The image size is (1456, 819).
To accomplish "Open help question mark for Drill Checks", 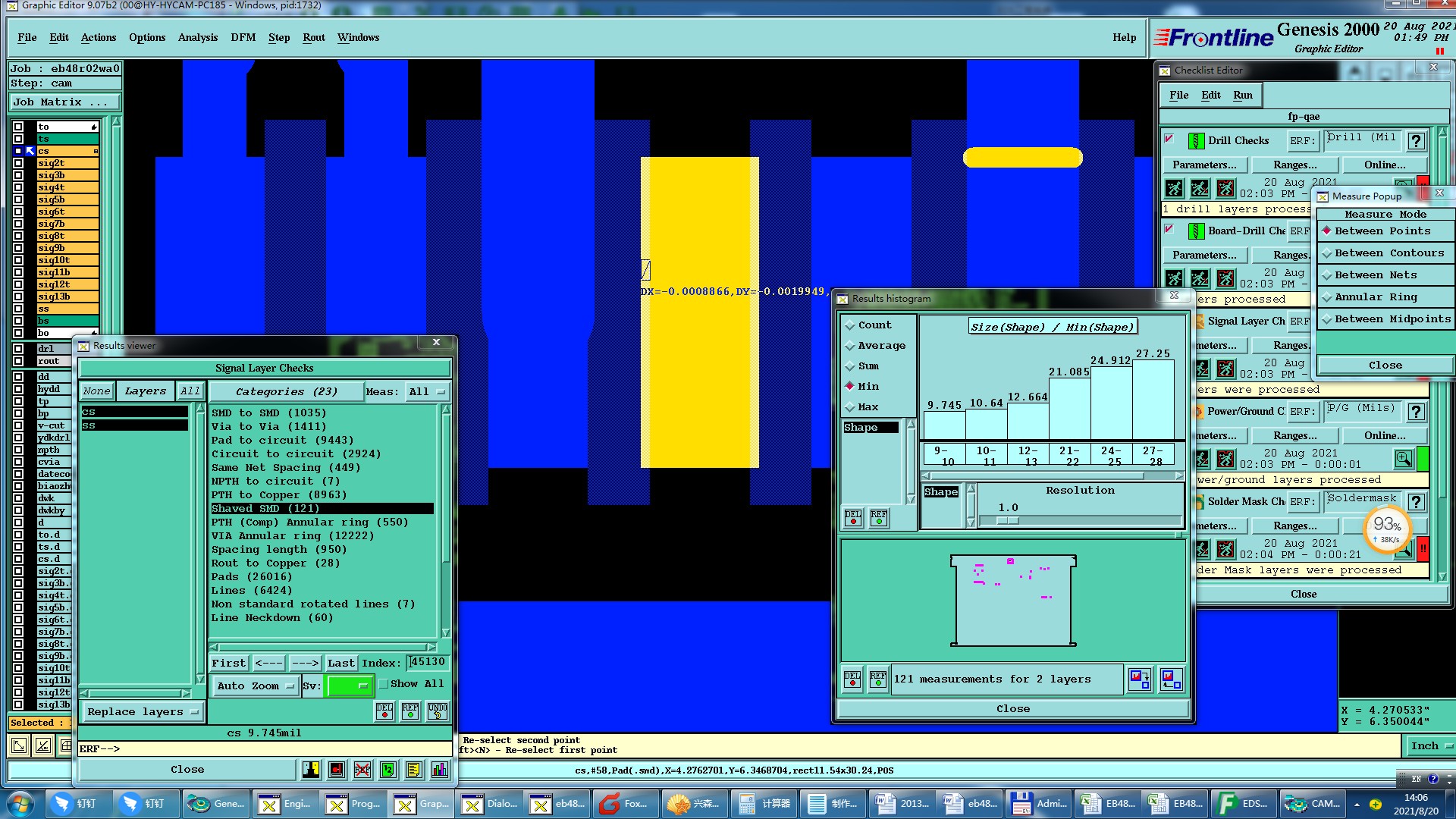I will (1416, 141).
